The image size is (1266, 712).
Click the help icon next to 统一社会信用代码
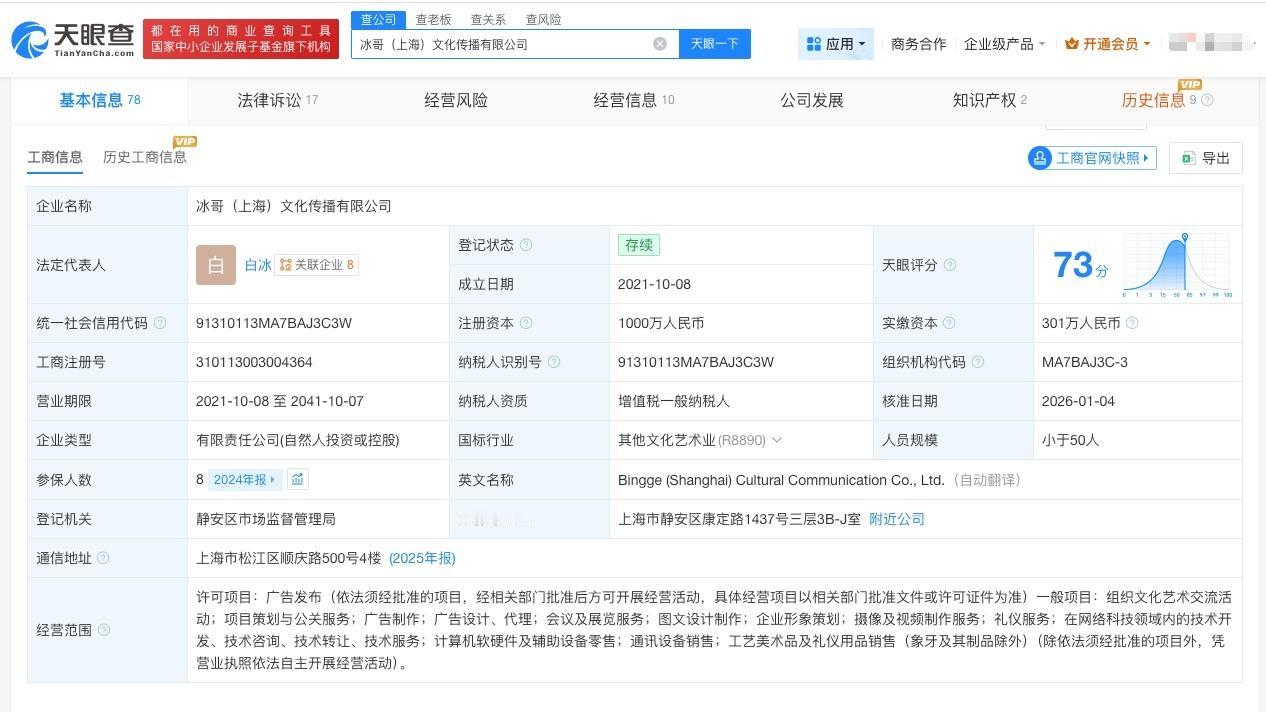click(x=160, y=323)
